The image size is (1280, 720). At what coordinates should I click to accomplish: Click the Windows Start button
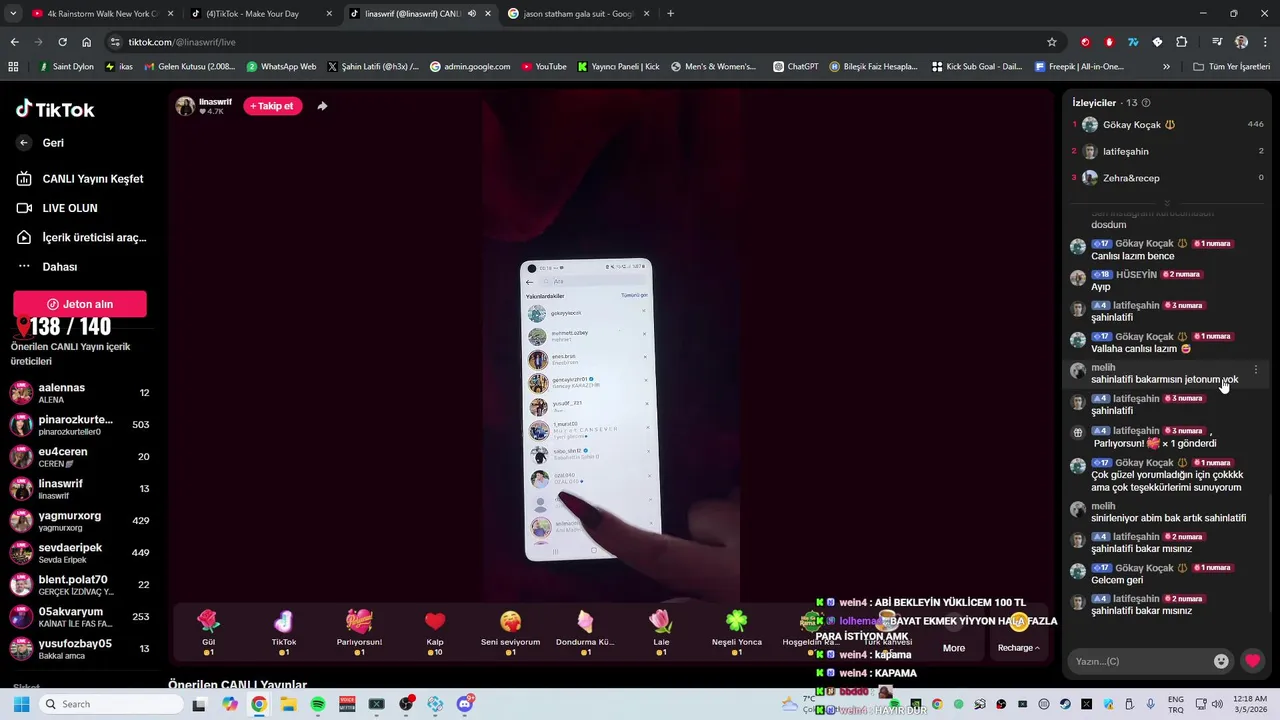coord(21,704)
